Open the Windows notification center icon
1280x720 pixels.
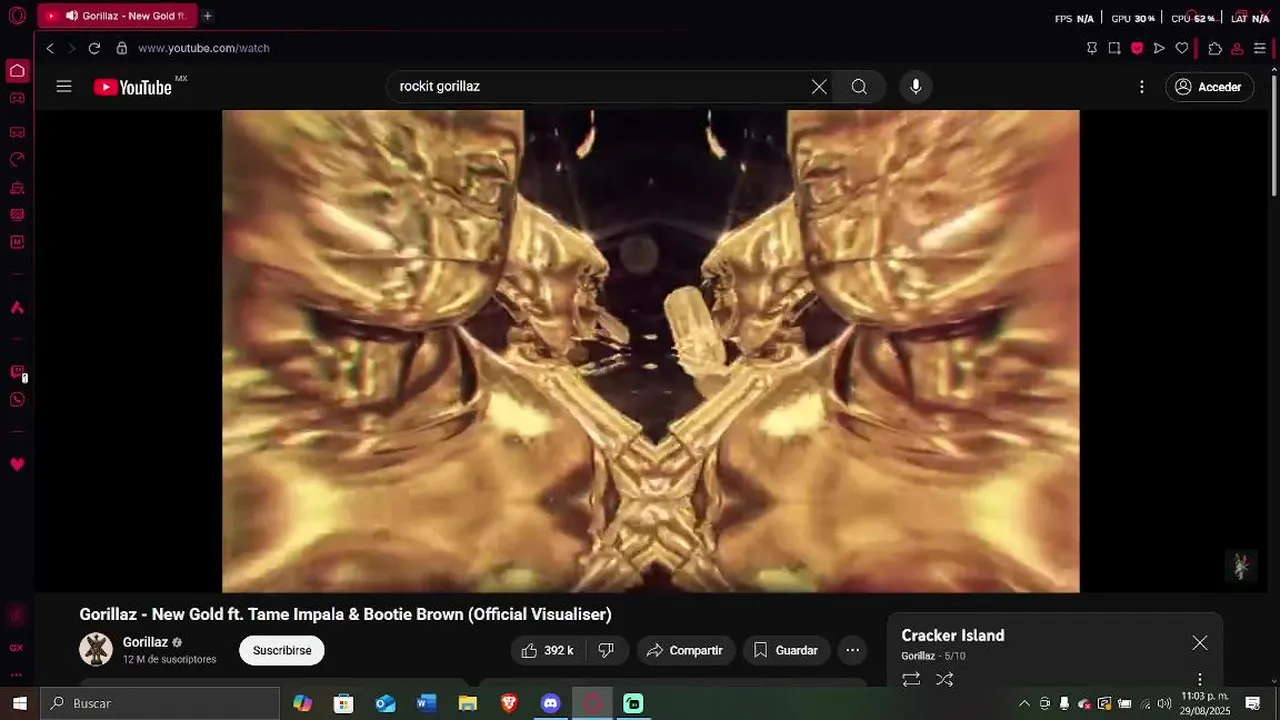[x=1253, y=704]
